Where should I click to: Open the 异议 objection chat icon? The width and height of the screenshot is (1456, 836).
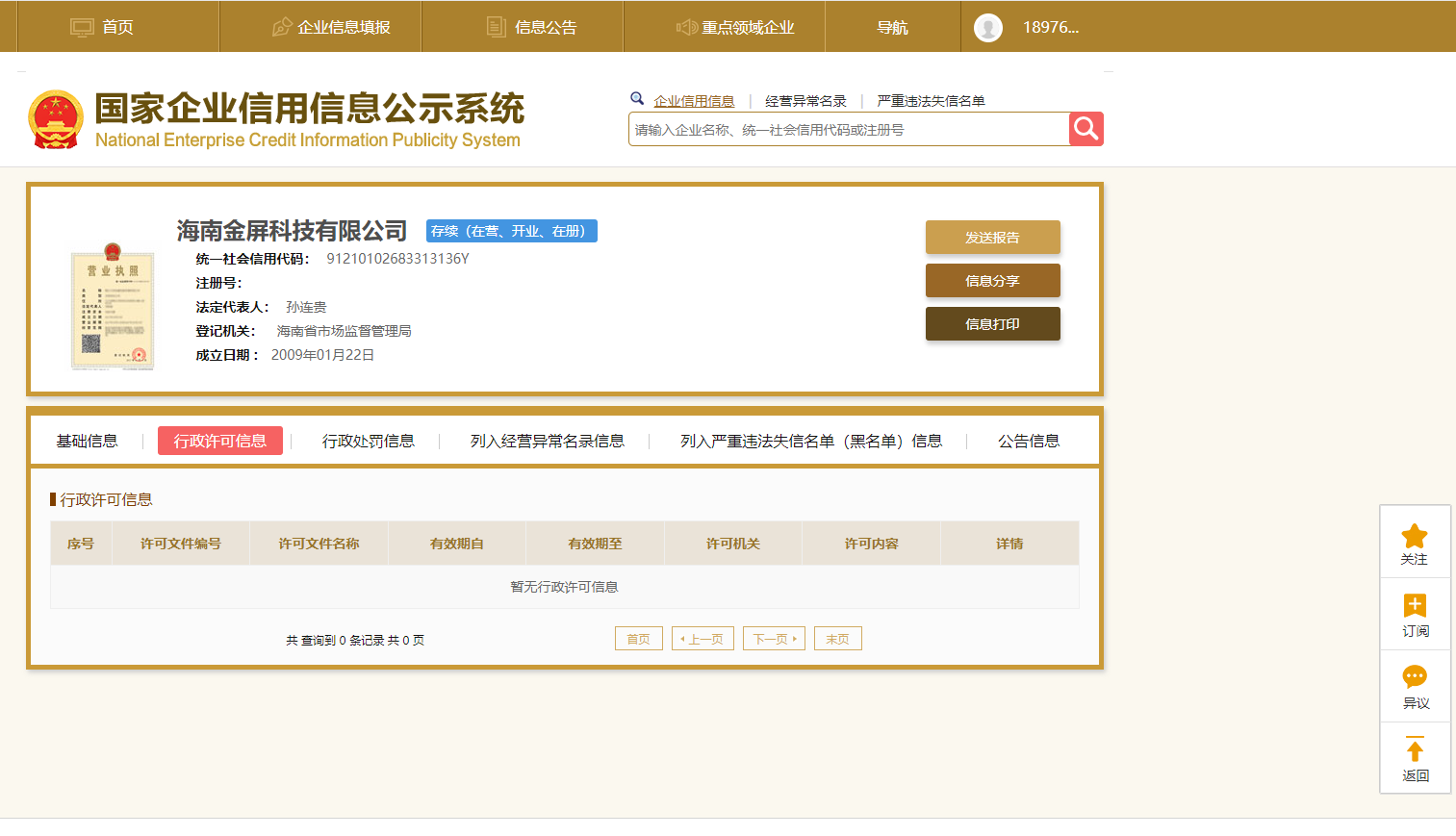[1414, 677]
